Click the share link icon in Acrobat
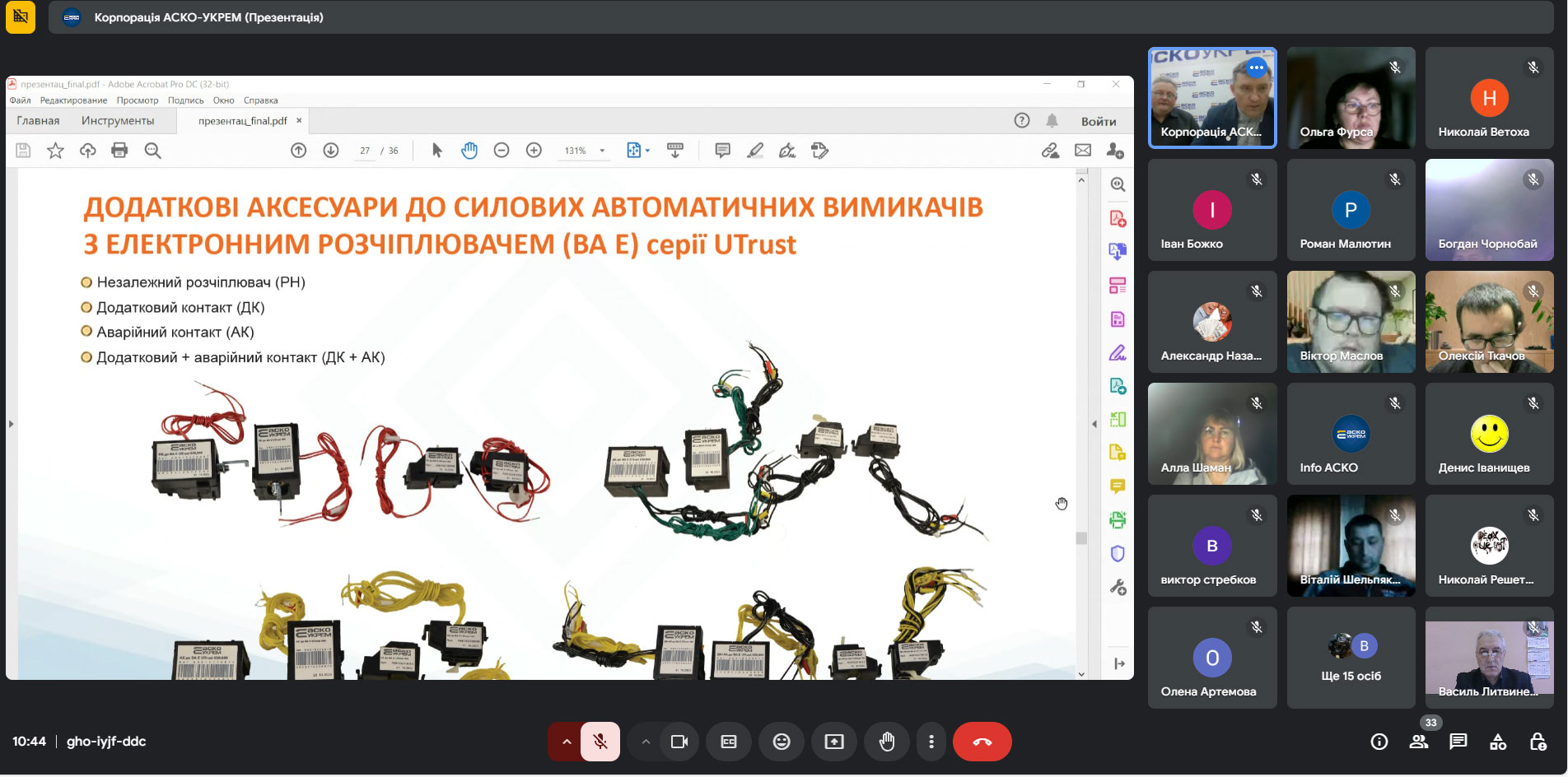This screenshot has height=777, width=1568. pyautogui.click(x=1050, y=151)
